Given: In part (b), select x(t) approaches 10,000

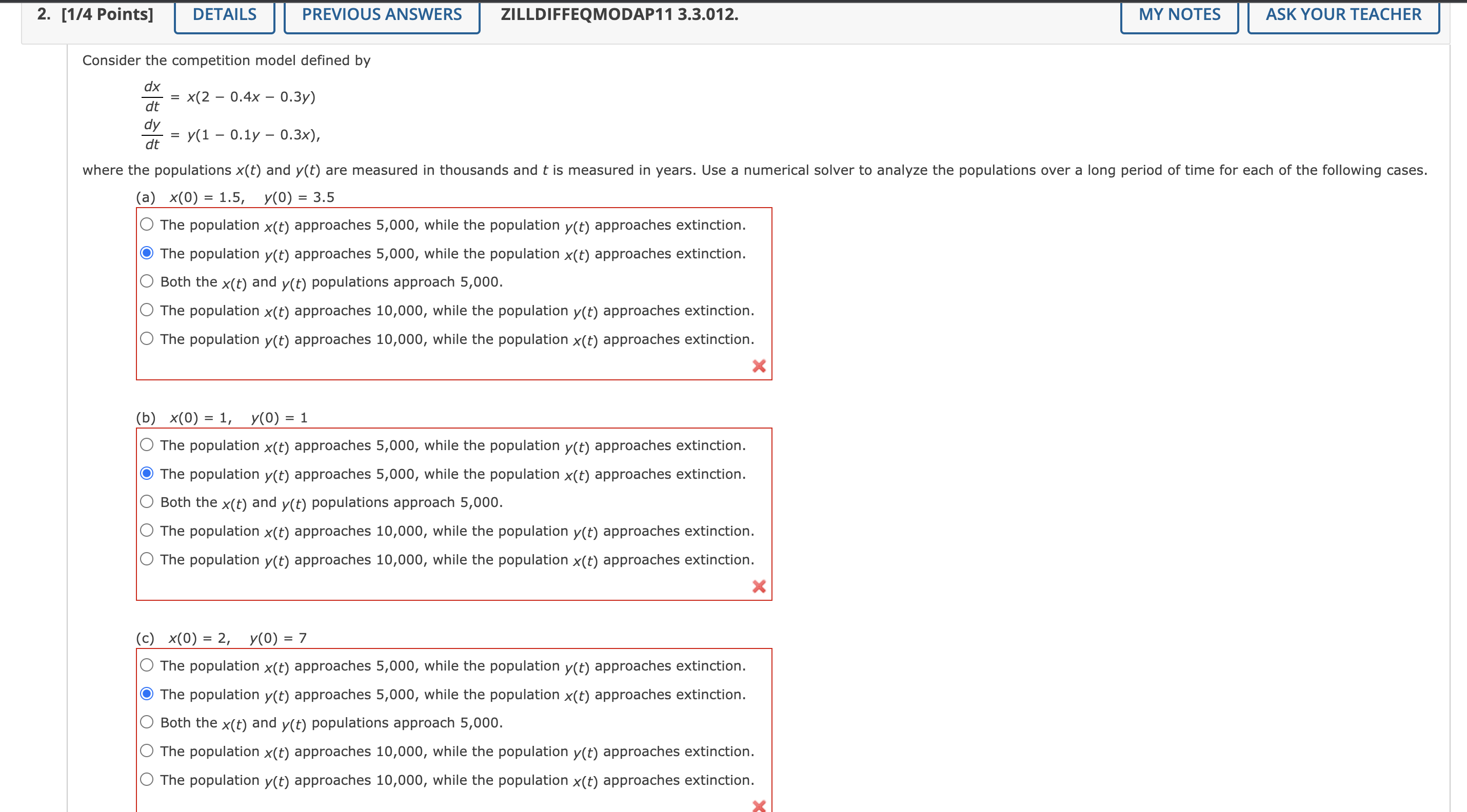Looking at the screenshot, I should point(147,531).
